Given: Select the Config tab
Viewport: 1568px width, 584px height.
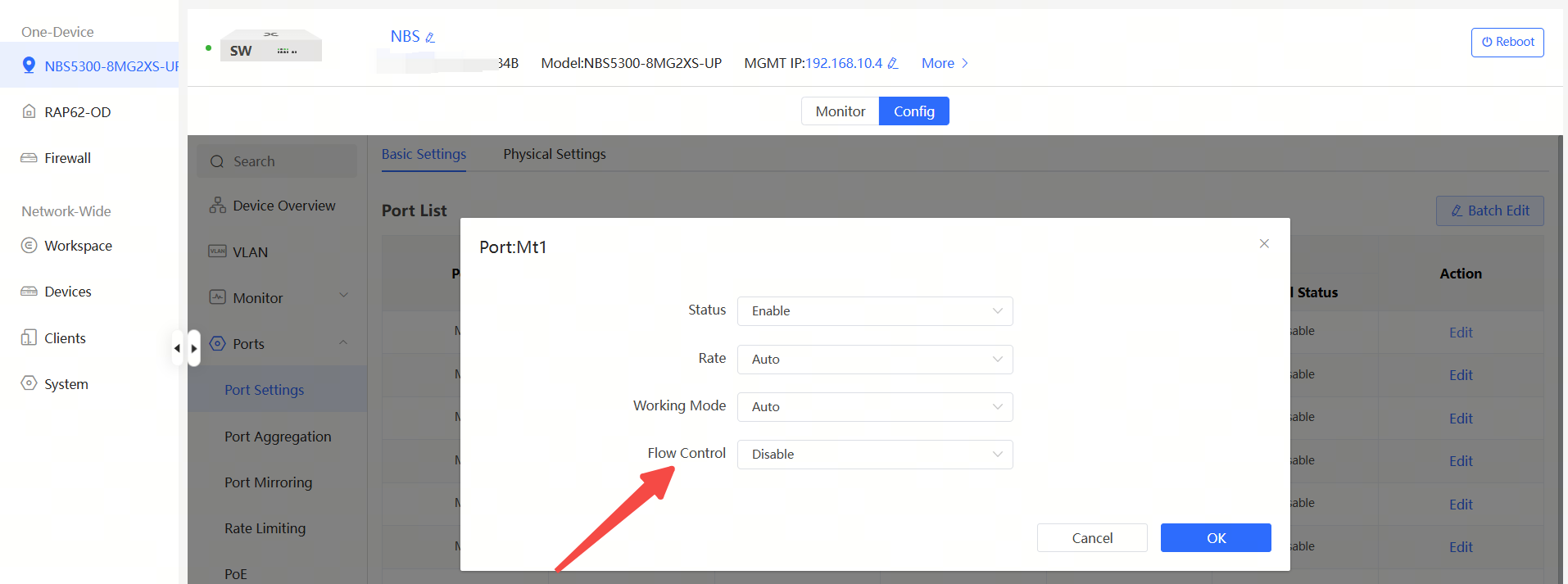Looking at the screenshot, I should tap(913, 111).
